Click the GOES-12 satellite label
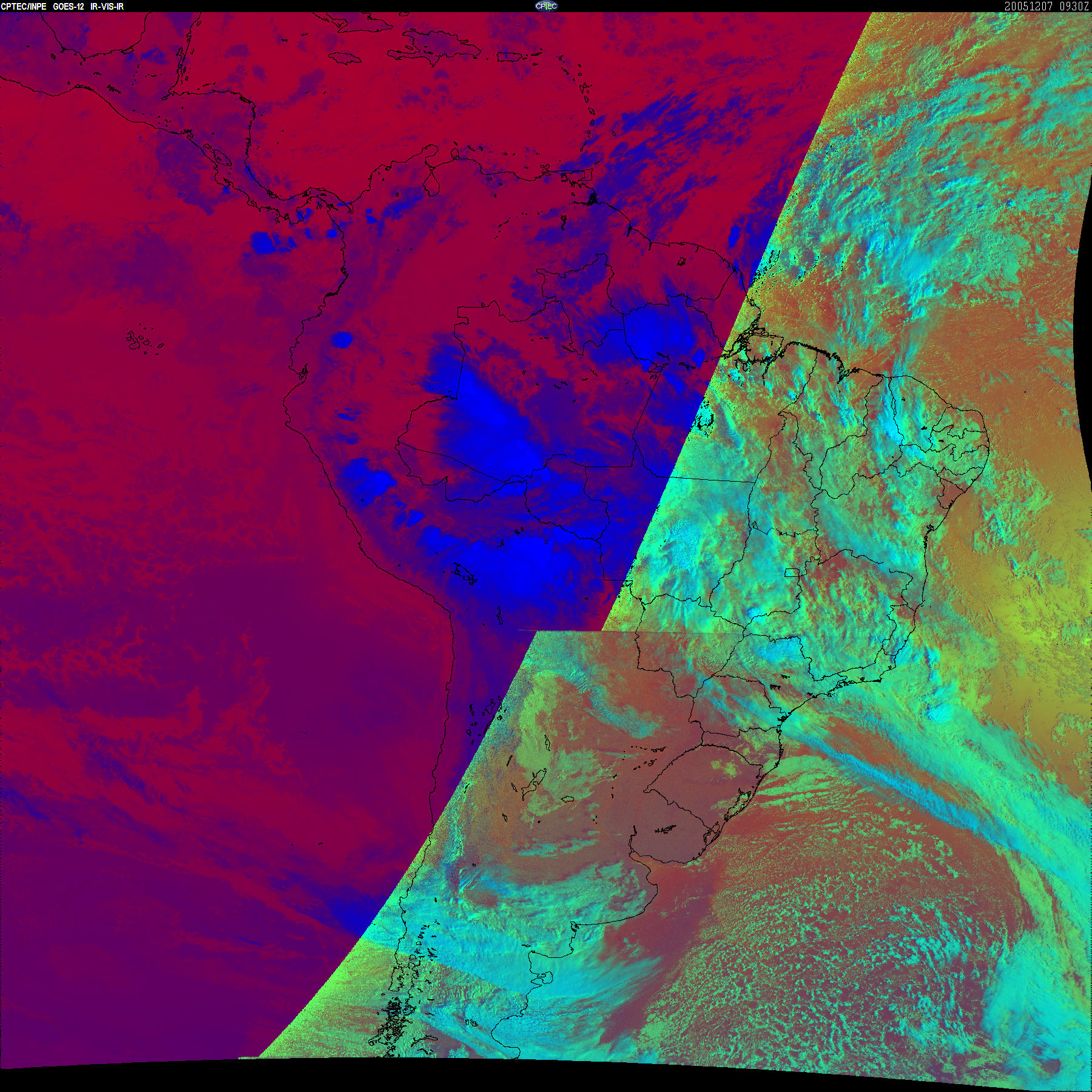The image size is (1092, 1092). tap(69, 7)
